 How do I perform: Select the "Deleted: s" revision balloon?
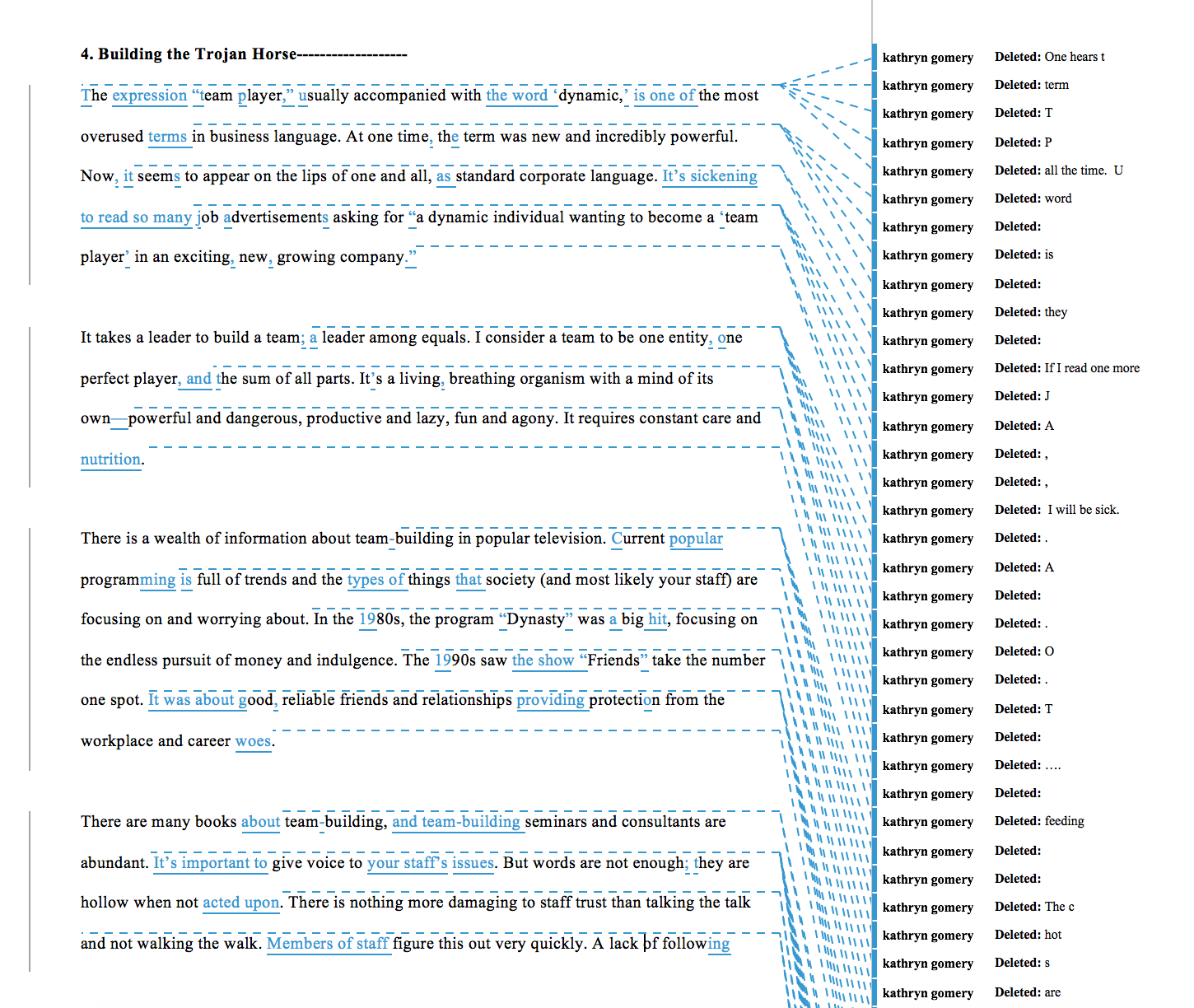(x=1023, y=963)
